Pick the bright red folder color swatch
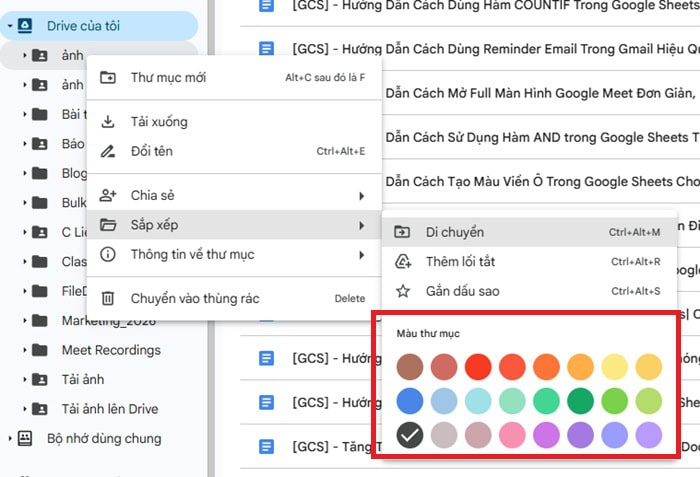 (476, 366)
